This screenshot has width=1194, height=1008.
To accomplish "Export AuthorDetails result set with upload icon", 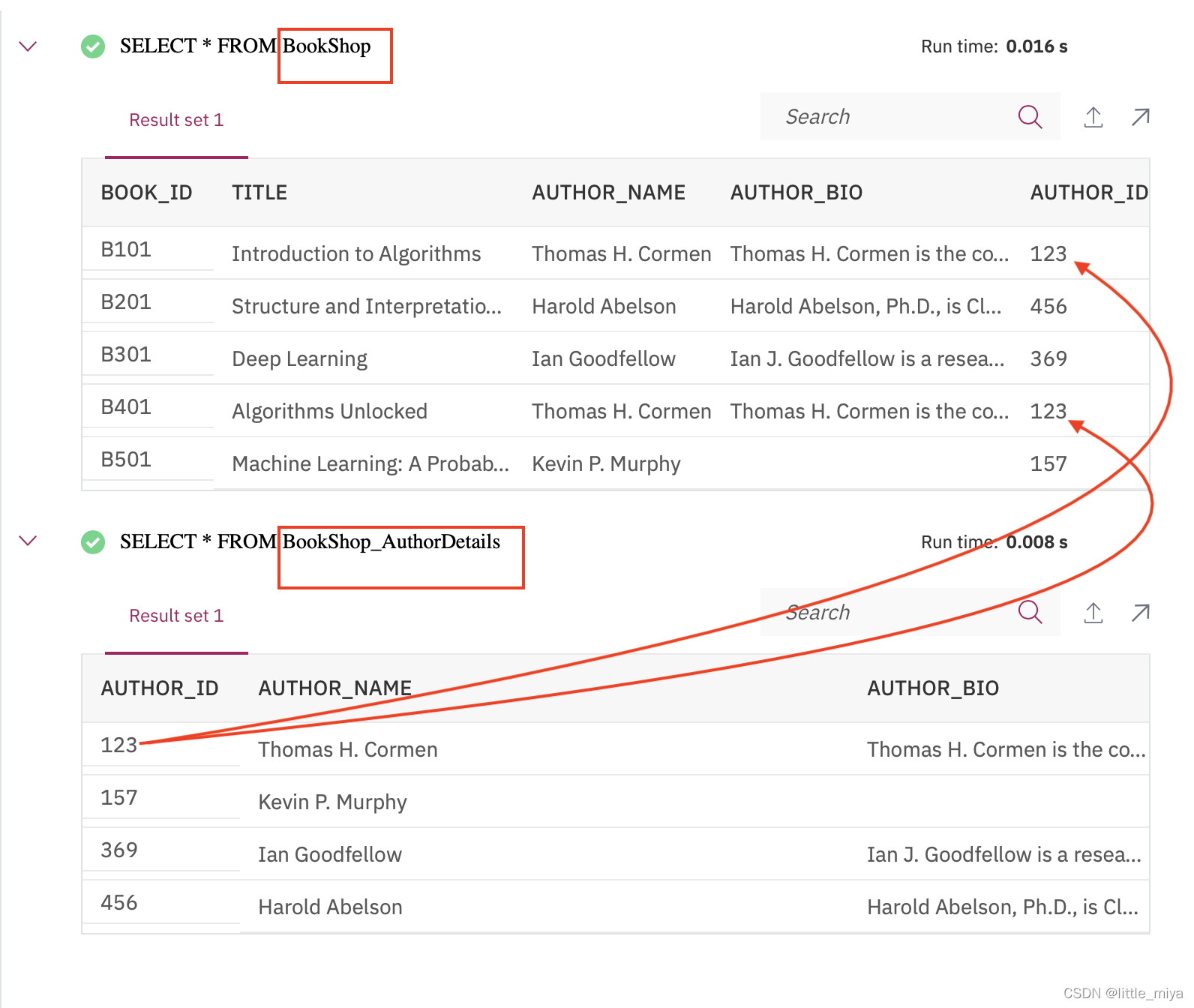I will pyautogui.click(x=1093, y=613).
